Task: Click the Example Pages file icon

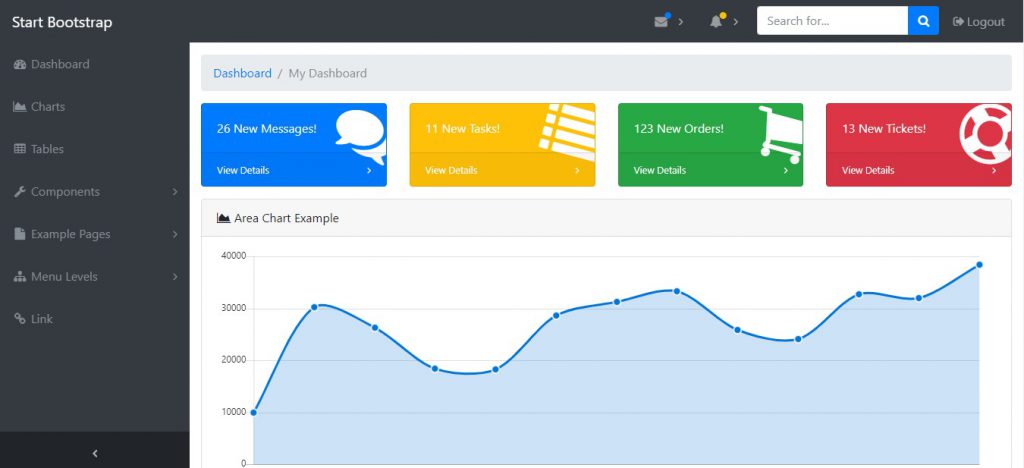Action: click(20, 234)
